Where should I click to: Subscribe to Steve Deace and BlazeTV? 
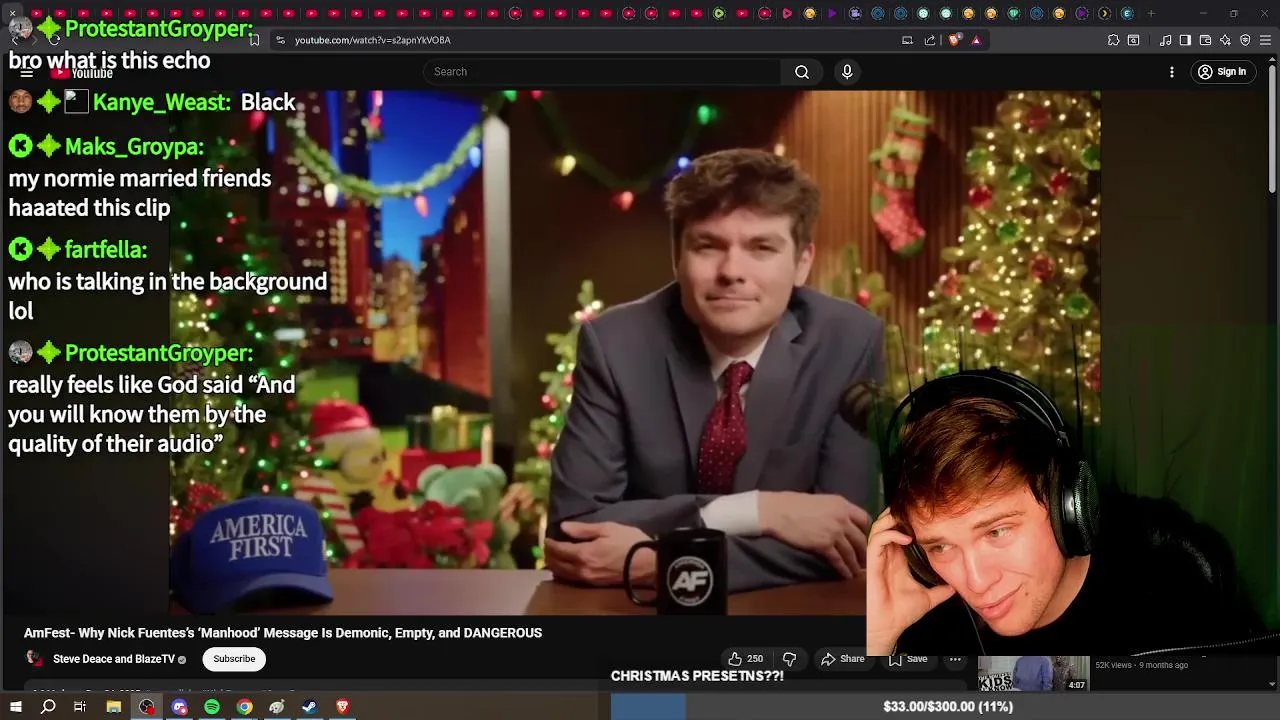point(234,659)
